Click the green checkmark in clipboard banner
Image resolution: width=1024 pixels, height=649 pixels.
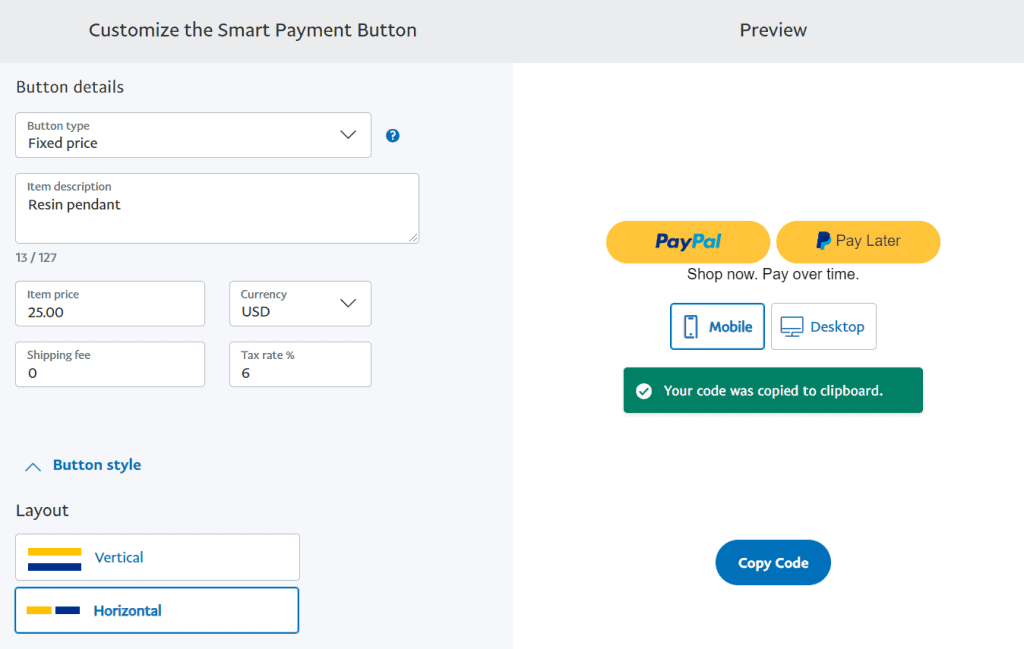[x=644, y=390]
